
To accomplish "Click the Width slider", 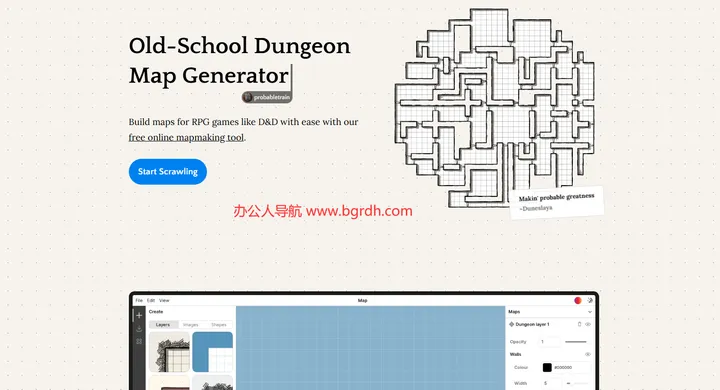I will pyautogui.click(x=577, y=383).
